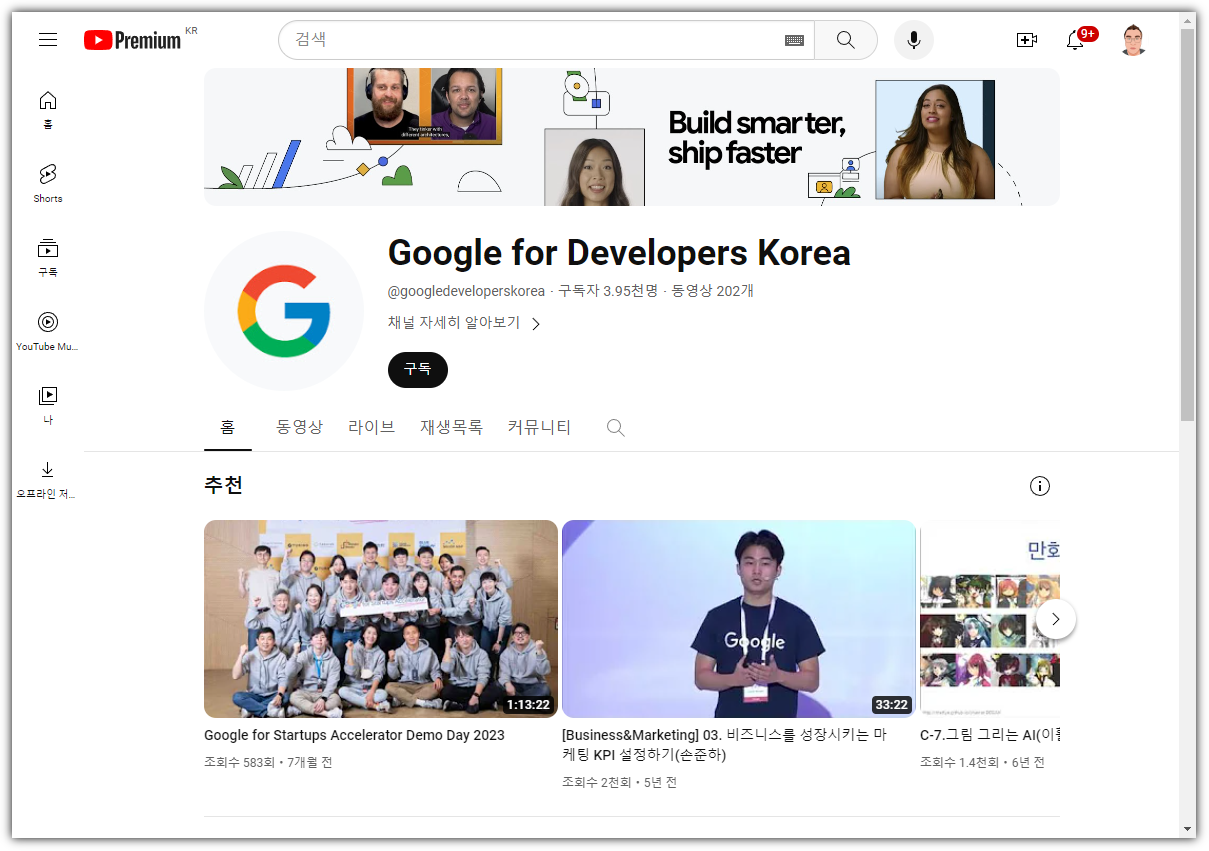This screenshot has height=851, width=1209.
Task: Click the 조회수 2천회 • 5년 전 text
Action: [x=619, y=782]
